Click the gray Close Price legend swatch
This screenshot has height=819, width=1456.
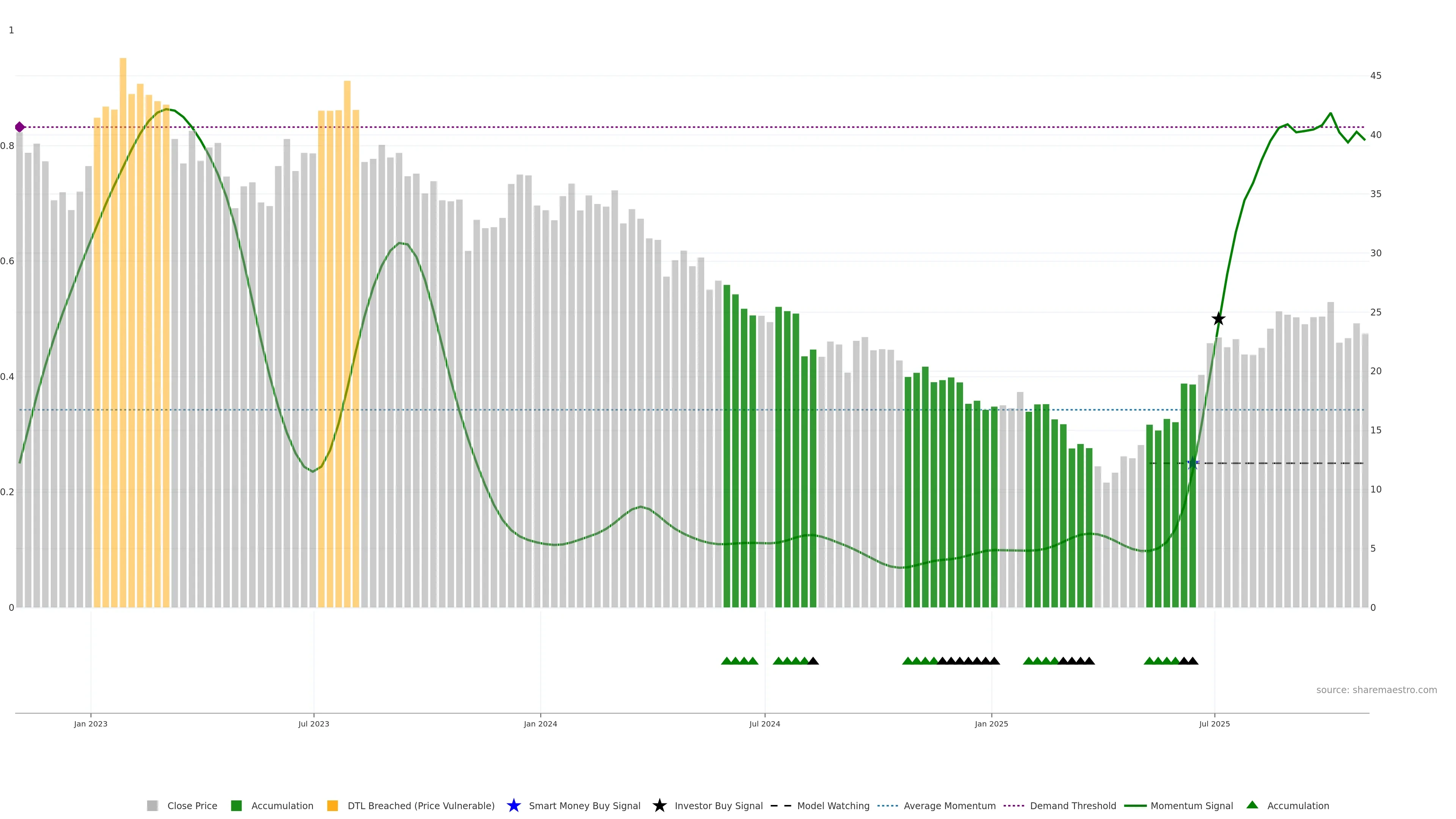(x=152, y=805)
